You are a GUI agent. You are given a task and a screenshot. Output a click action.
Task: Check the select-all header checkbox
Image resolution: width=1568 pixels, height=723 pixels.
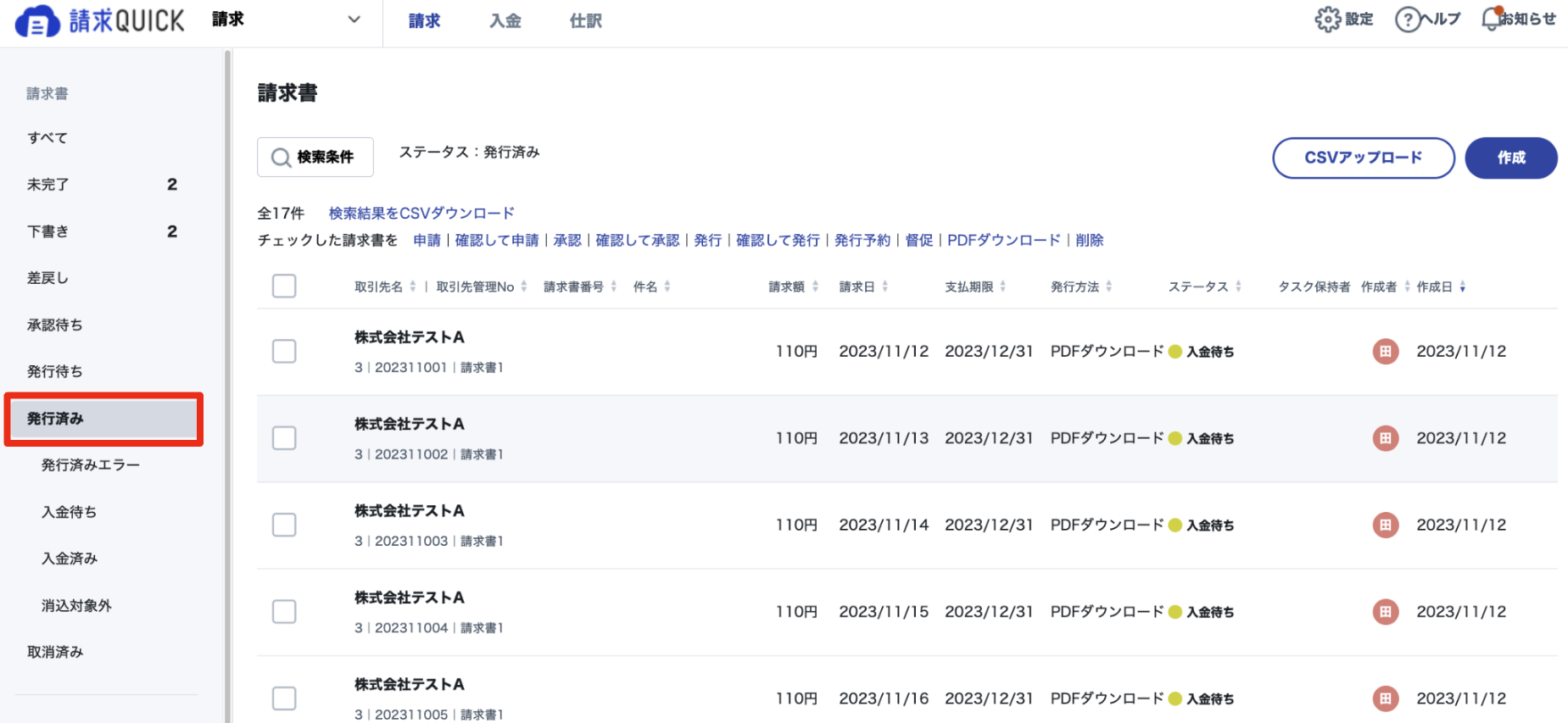[284, 286]
